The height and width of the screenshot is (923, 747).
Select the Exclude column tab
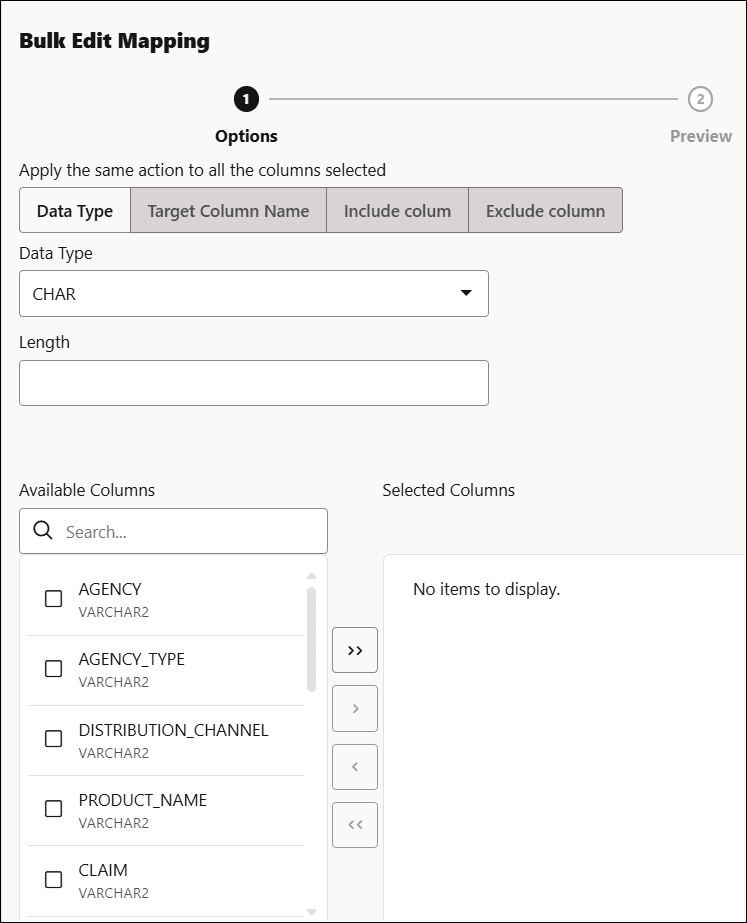[x=545, y=211]
